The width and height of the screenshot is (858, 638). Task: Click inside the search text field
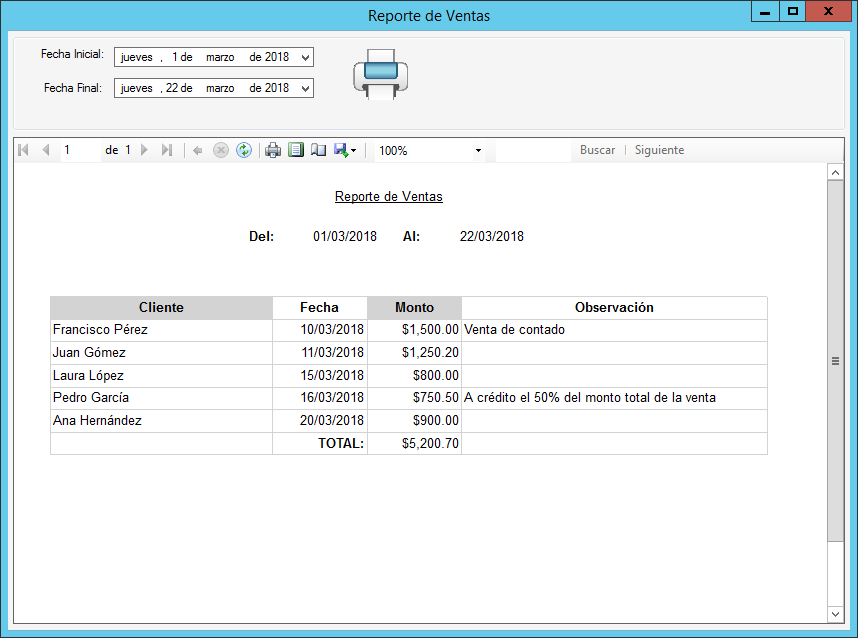[535, 149]
